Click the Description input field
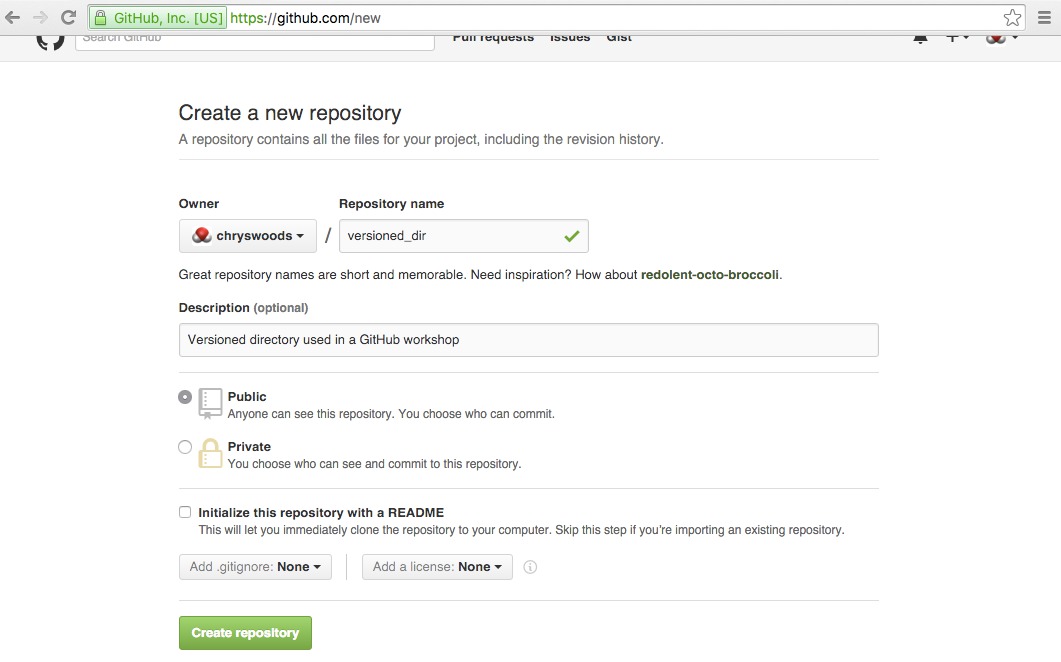The height and width of the screenshot is (662, 1061). click(x=528, y=340)
